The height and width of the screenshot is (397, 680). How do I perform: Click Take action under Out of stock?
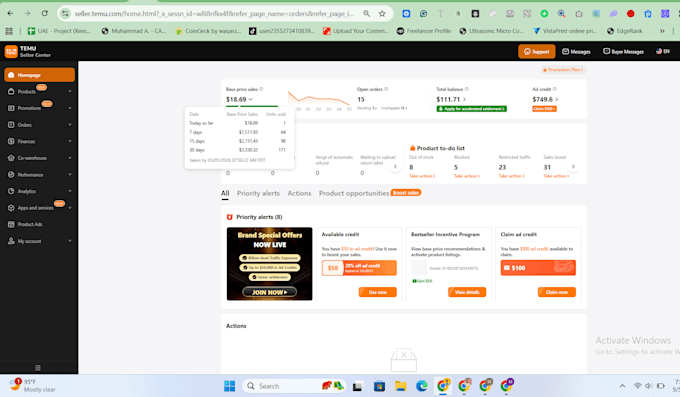[x=422, y=176]
